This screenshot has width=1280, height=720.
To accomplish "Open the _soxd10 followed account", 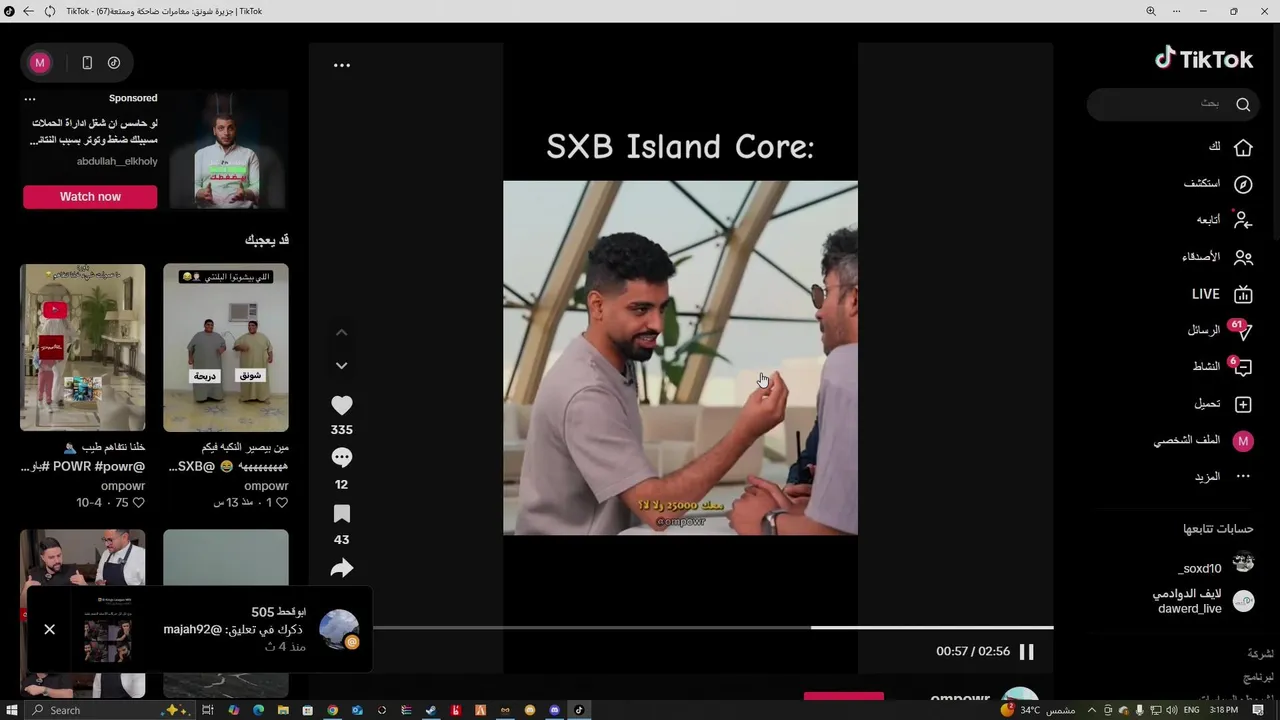I will pyautogui.click(x=1216, y=566).
